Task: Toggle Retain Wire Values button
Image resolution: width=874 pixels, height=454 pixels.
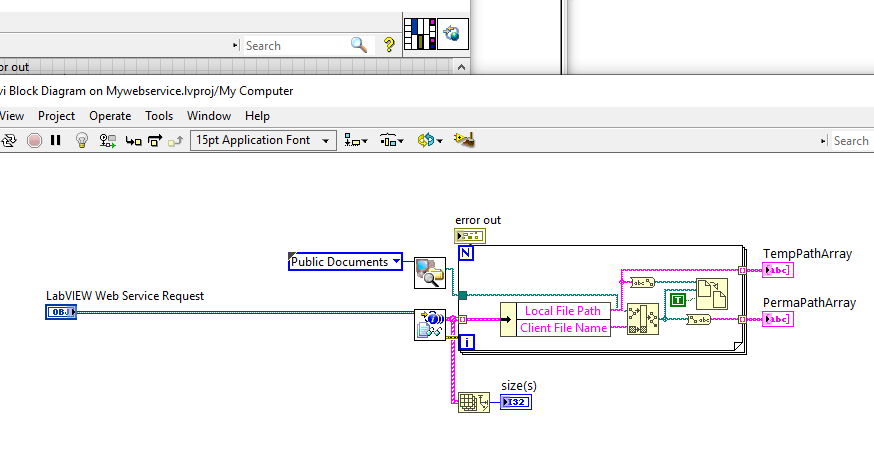Action: [x=108, y=141]
